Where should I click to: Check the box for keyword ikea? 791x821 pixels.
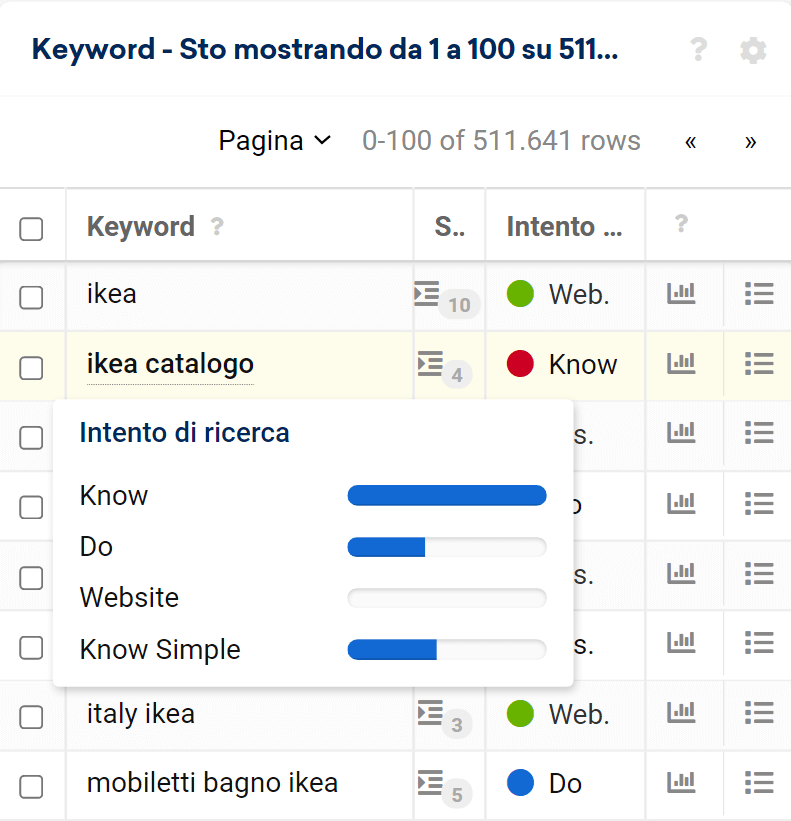click(31, 297)
